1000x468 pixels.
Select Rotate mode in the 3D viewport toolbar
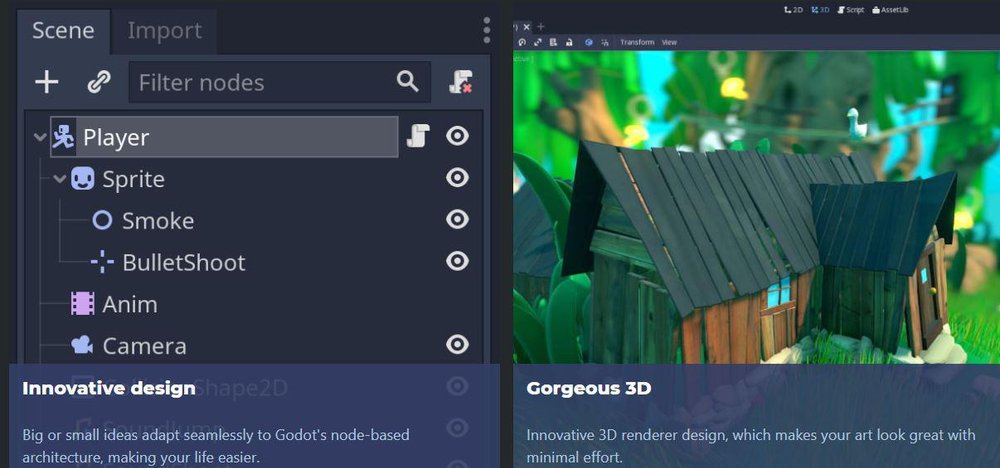pos(522,42)
